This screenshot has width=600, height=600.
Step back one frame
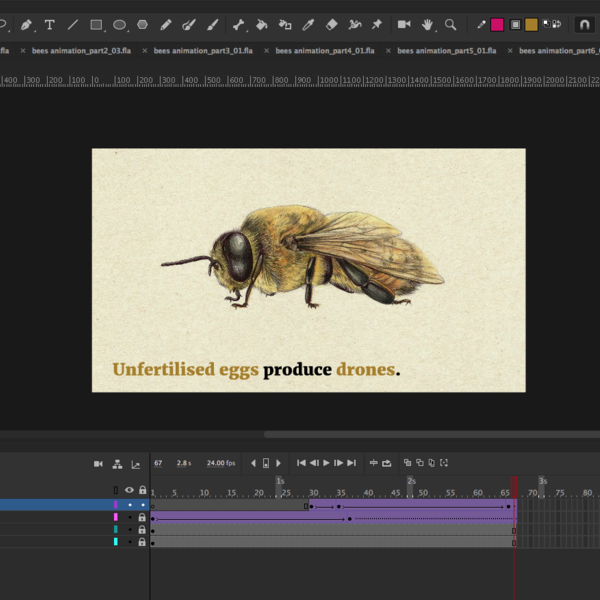pos(314,463)
